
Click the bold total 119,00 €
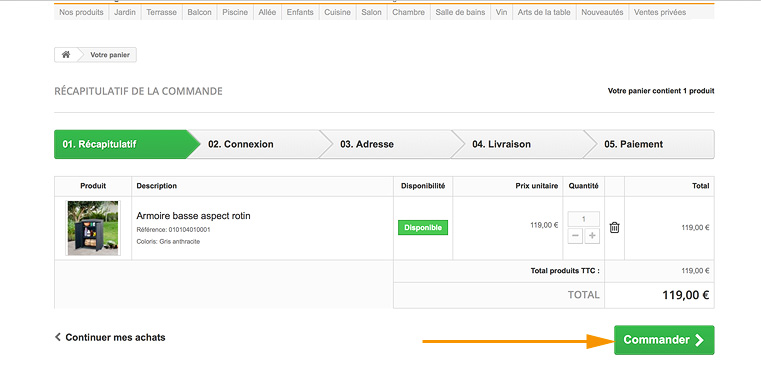686,295
